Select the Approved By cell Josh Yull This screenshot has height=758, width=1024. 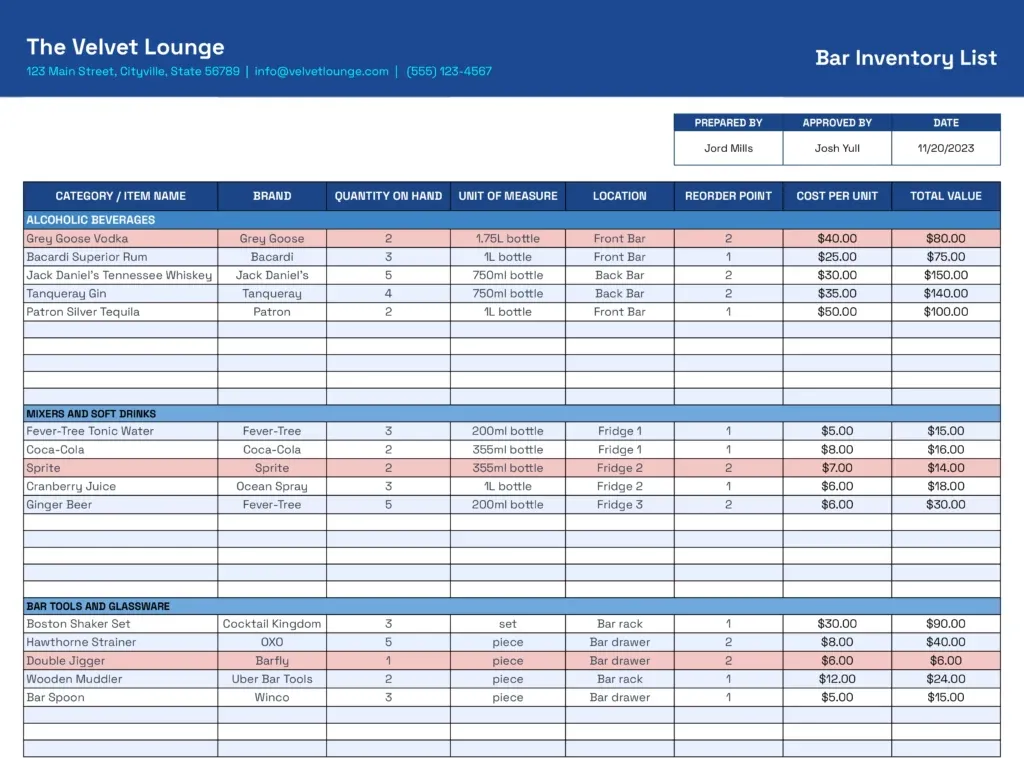(837, 148)
